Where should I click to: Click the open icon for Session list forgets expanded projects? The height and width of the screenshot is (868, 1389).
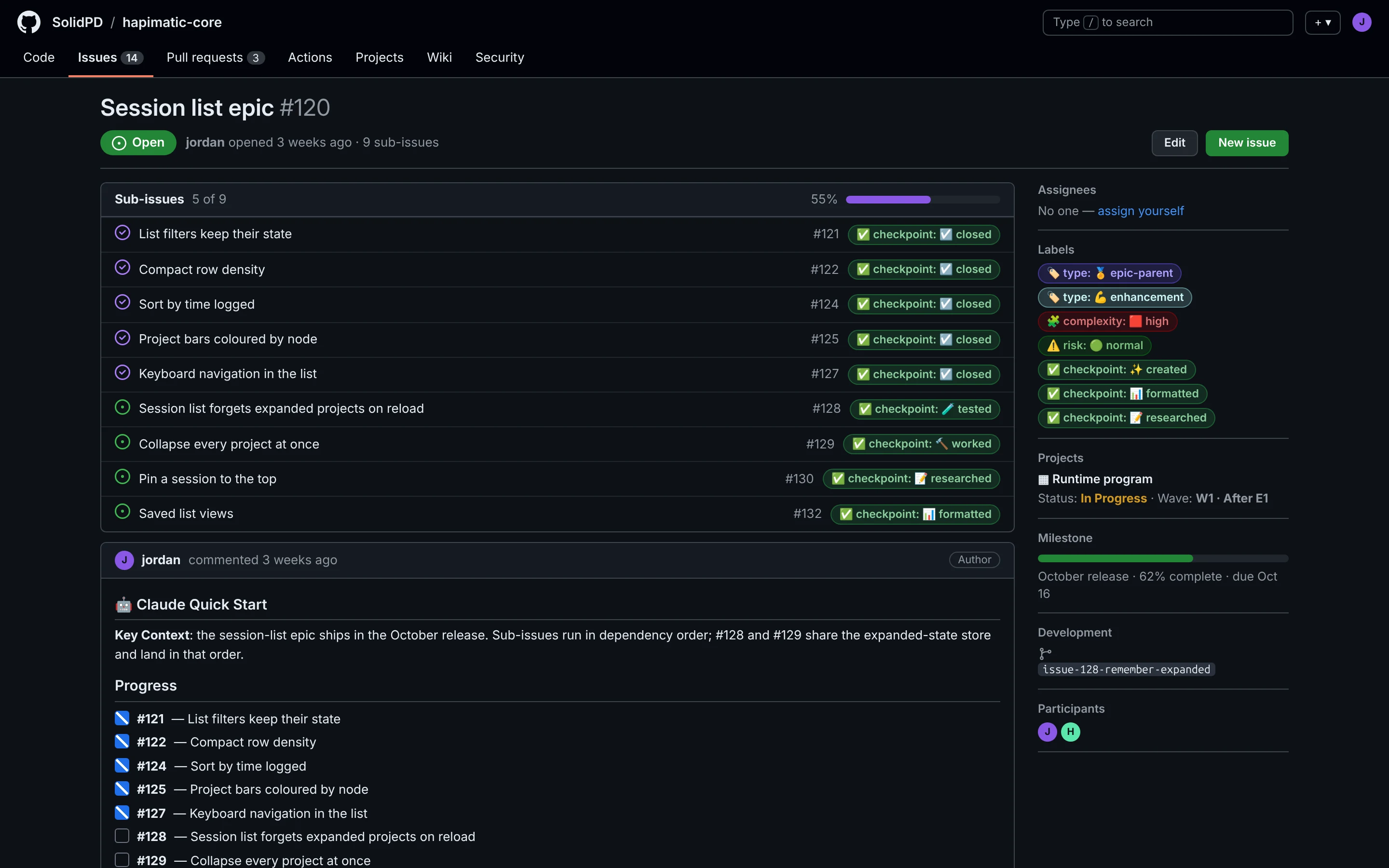click(122, 407)
